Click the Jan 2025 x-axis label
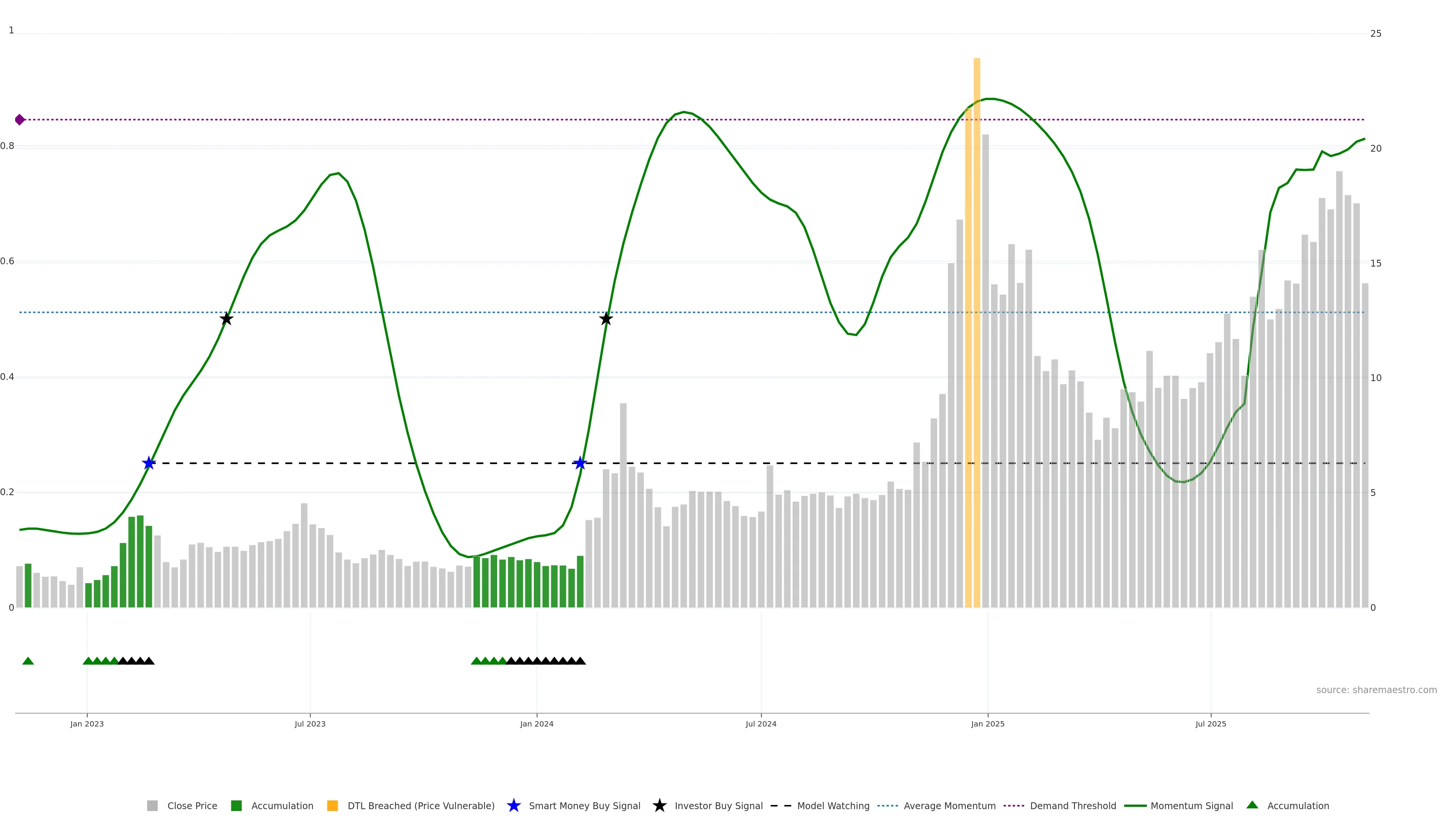This screenshot has height=819, width=1456. click(x=987, y=724)
